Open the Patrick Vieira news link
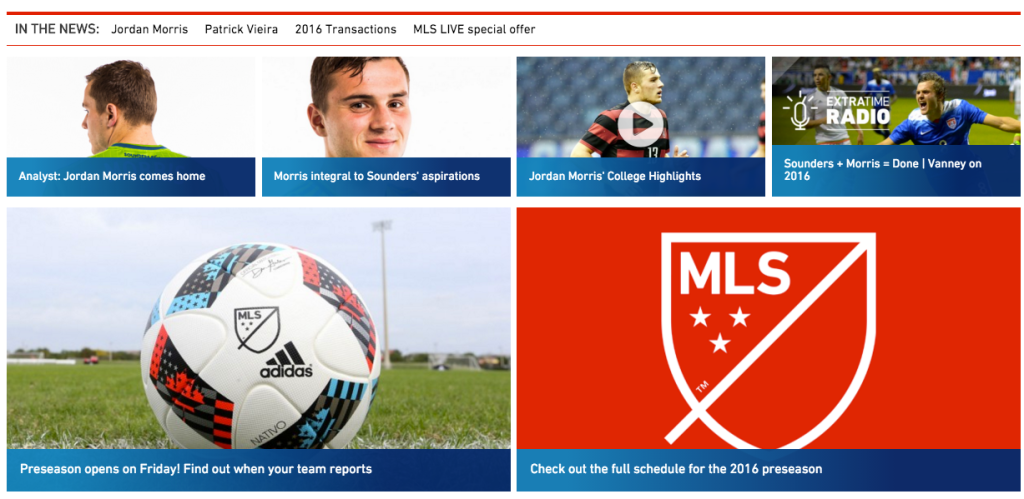Screen dimensions: 1024x499 coord(241,29)
